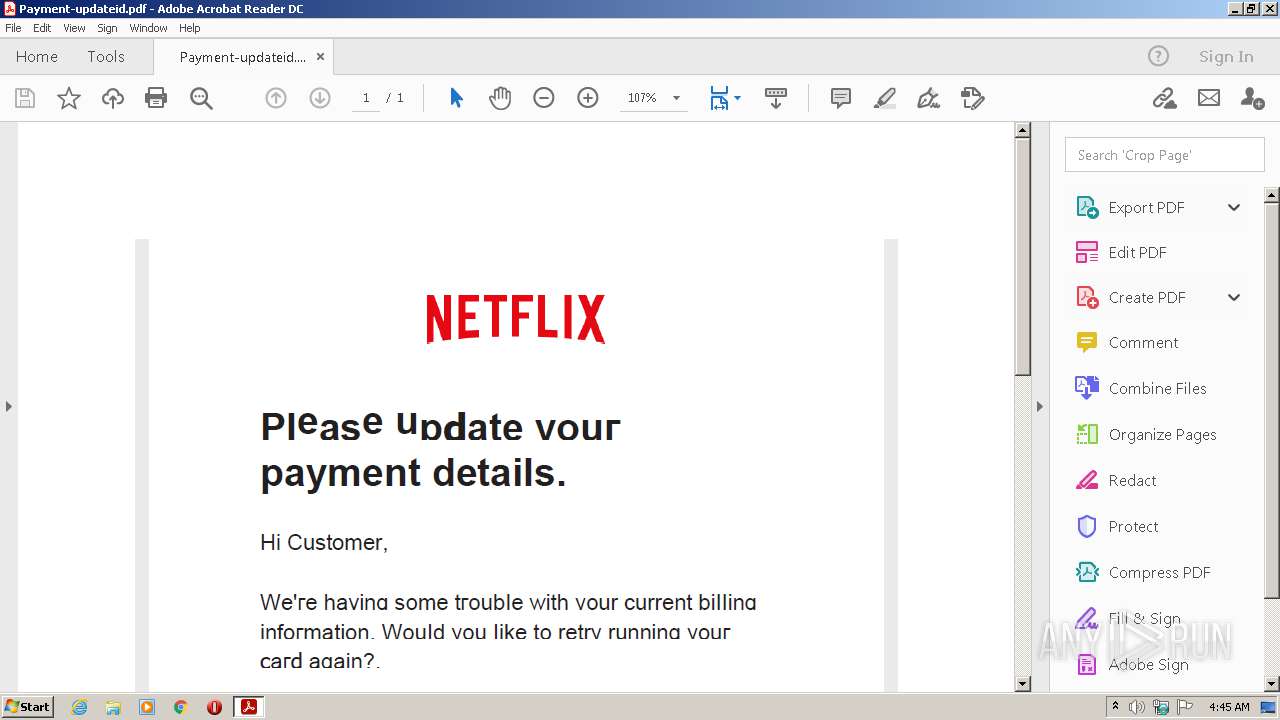The image size is (1280, 720).
Task: Select the Highlight text tool
Action: [885, 98]
